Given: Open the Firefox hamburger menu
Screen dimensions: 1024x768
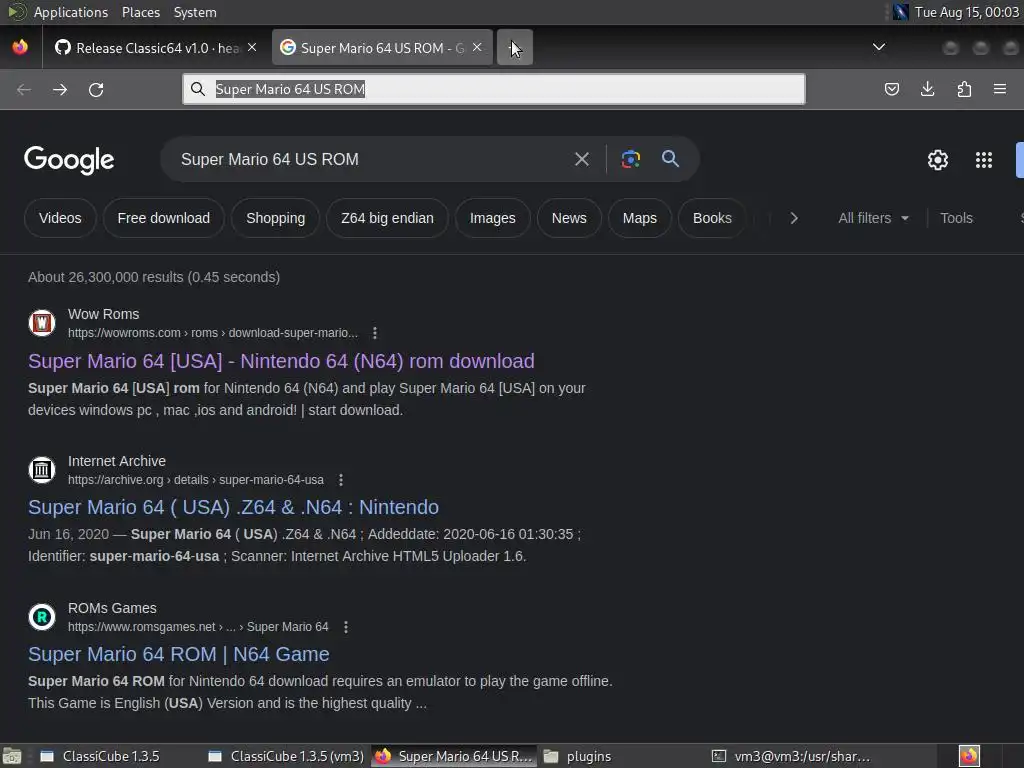Looking at the screenshot, I should pos(1000,89).
